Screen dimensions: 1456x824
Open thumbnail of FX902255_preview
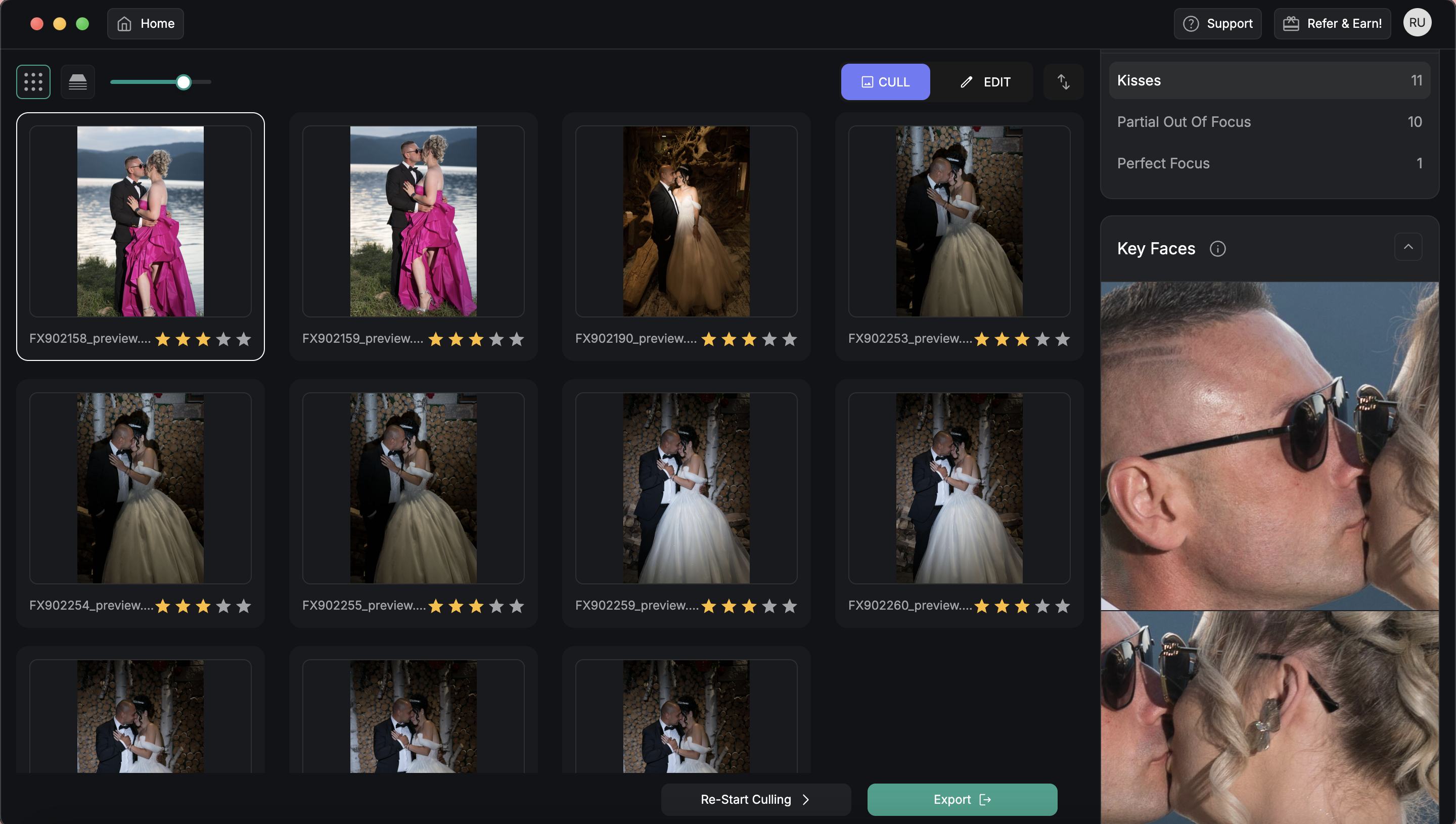(413, 488)
